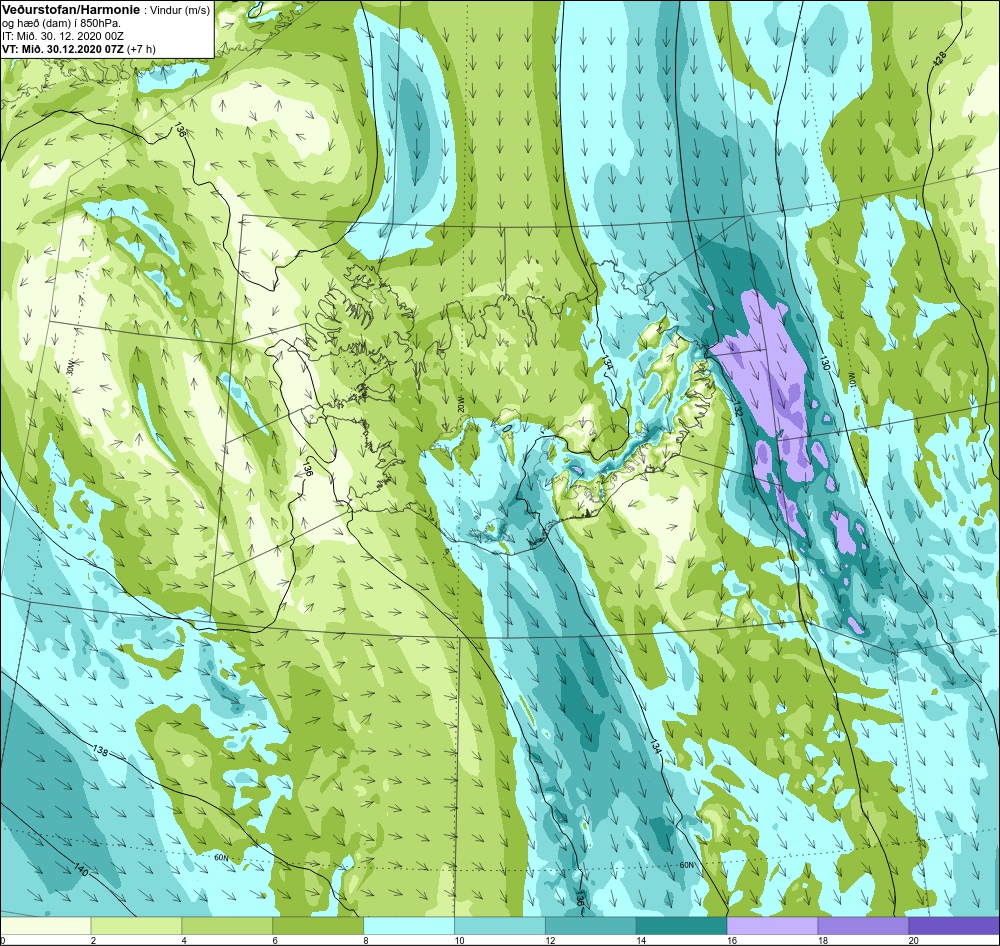Pick the pale cyan 8–10 m/s legend swatch
1000x946 pixels.
(x=409, y=925)
